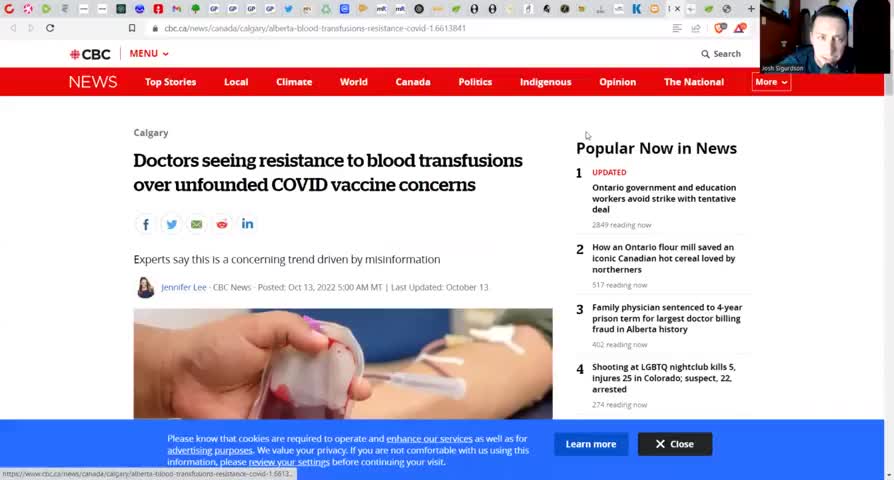Open the World news section

pyautogui.click(x=353, y=82)
